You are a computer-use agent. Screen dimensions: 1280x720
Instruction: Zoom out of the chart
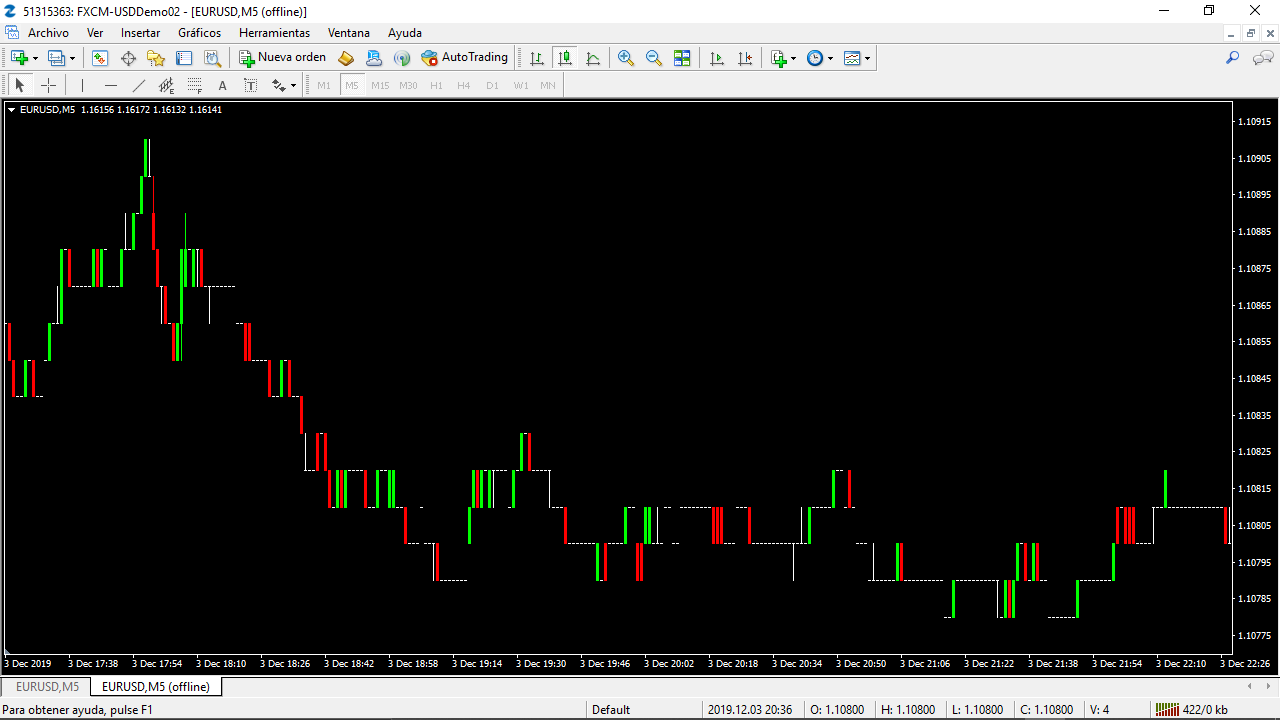click(x=654, y=58)
